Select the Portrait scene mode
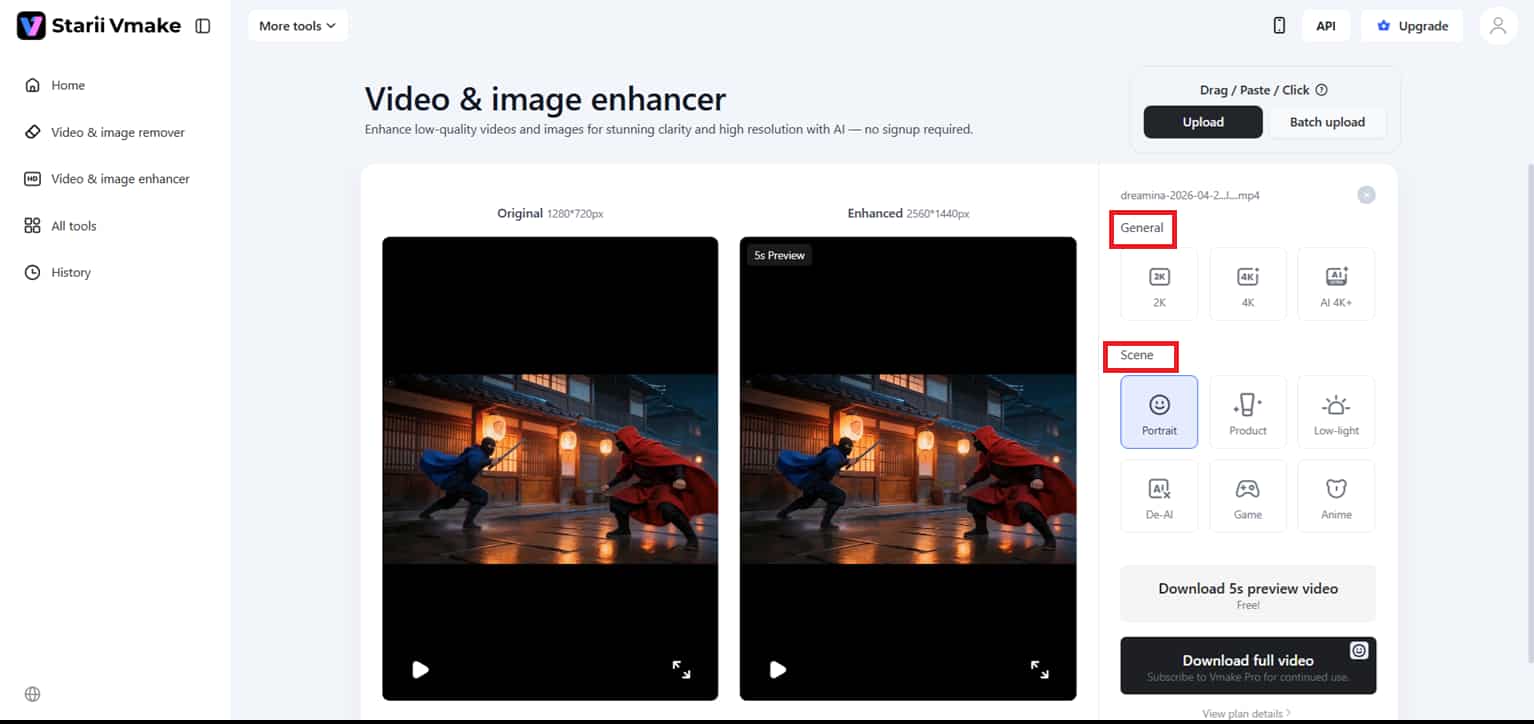This screenshot has height=724, width=1534. pyautogui.click(x=1159, y=412)
